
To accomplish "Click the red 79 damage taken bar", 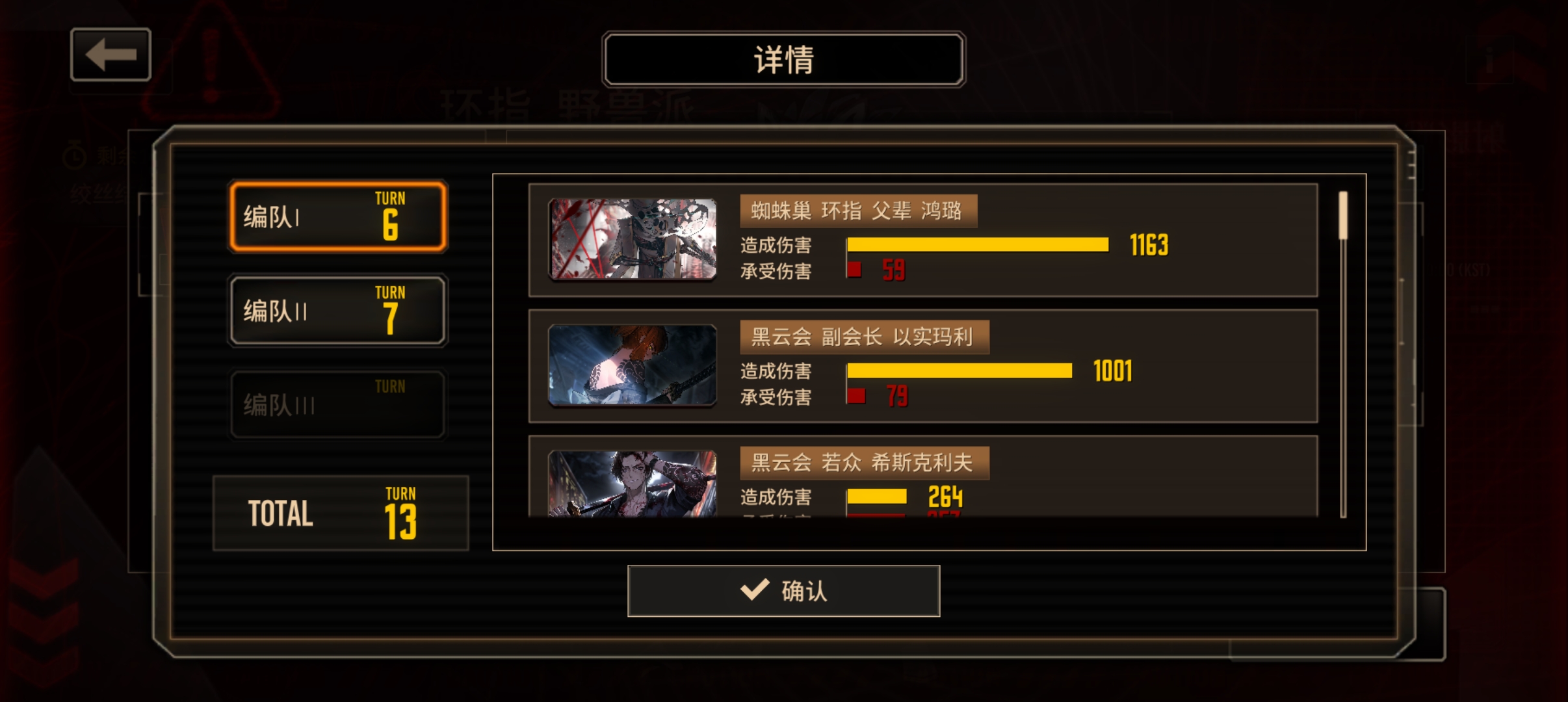I will [856, 395].
